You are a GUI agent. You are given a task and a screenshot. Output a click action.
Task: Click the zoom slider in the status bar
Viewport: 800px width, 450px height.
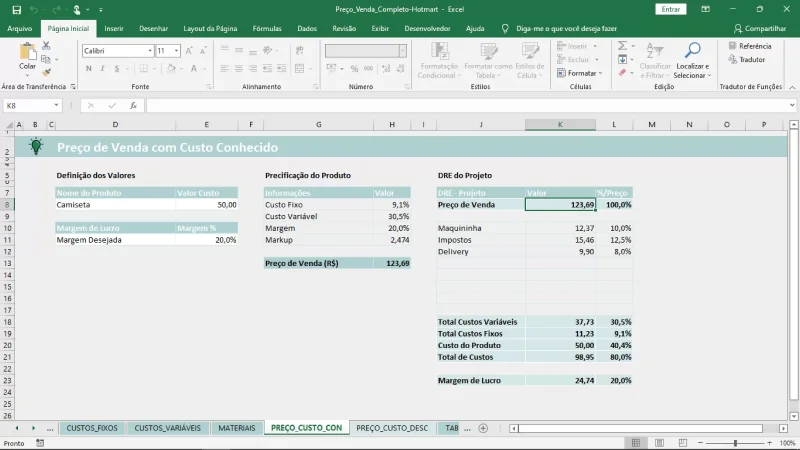tap(735, 443)
